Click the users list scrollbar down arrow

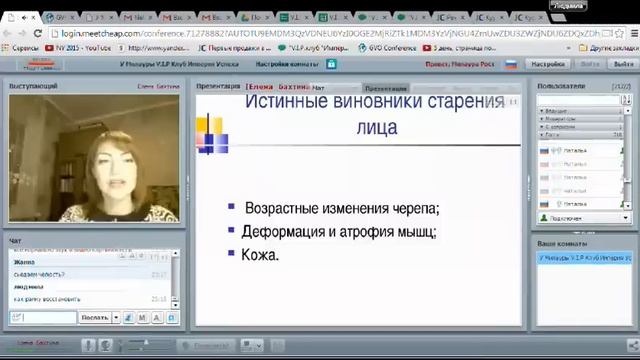point(628,206)
